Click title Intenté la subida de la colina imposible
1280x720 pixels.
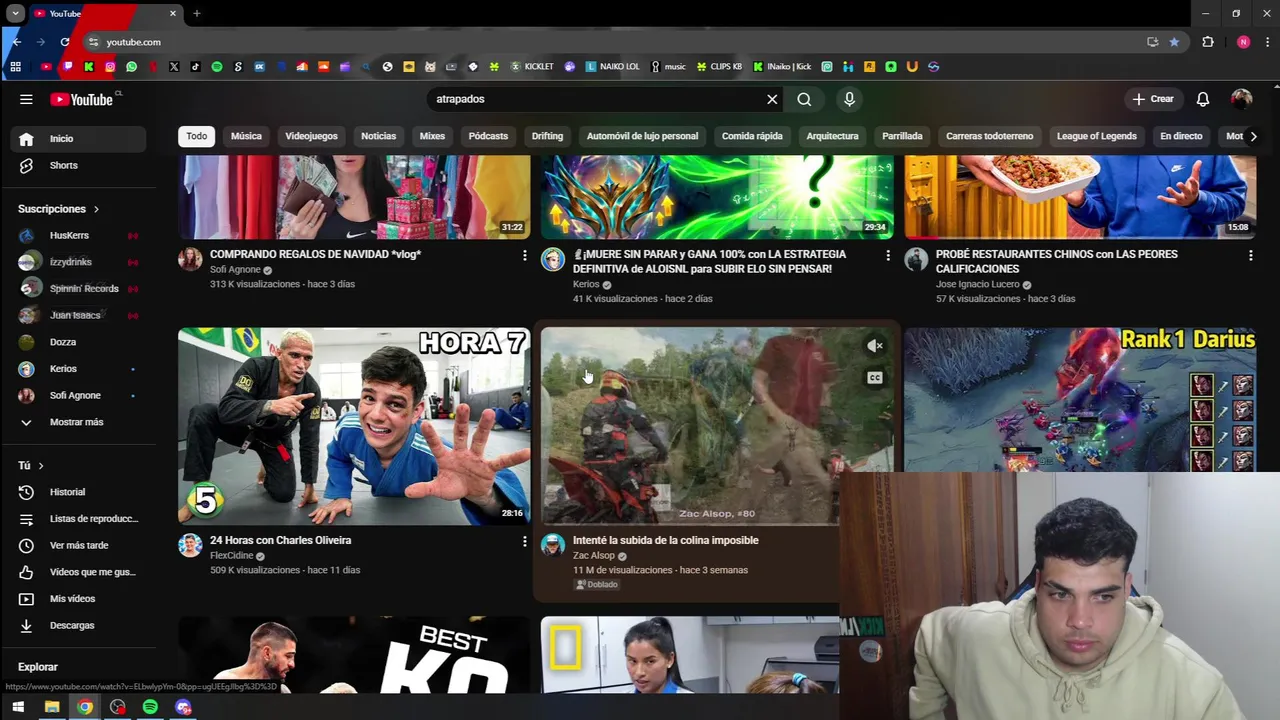(666, 540)
